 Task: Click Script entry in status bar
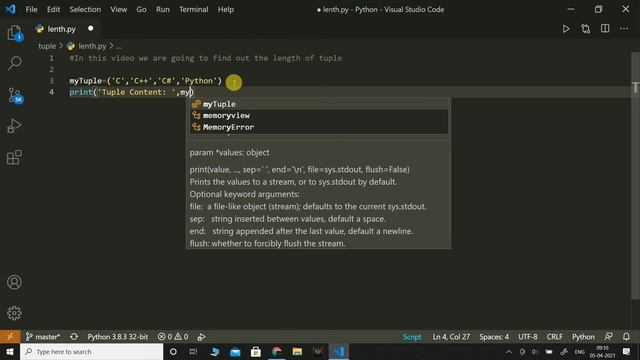tap(412, 337)
